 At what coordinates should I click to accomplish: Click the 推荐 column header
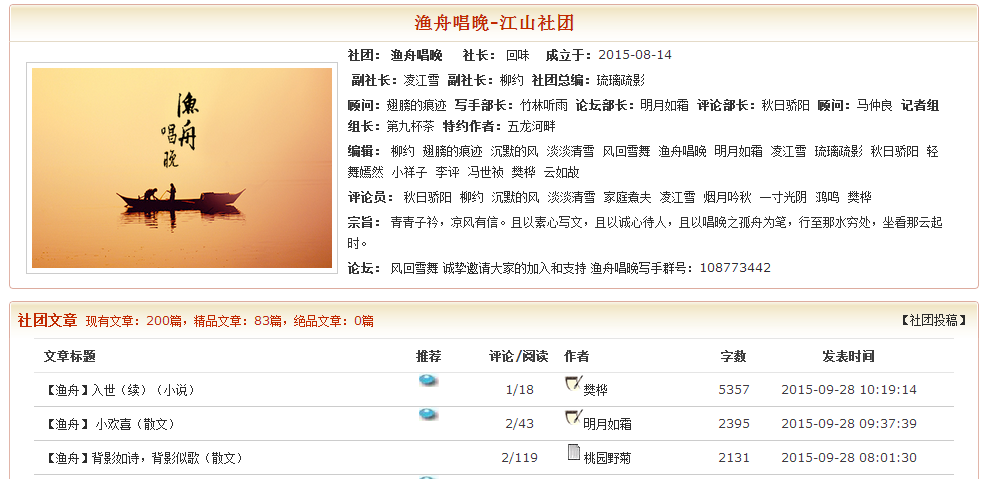point(429,356)
